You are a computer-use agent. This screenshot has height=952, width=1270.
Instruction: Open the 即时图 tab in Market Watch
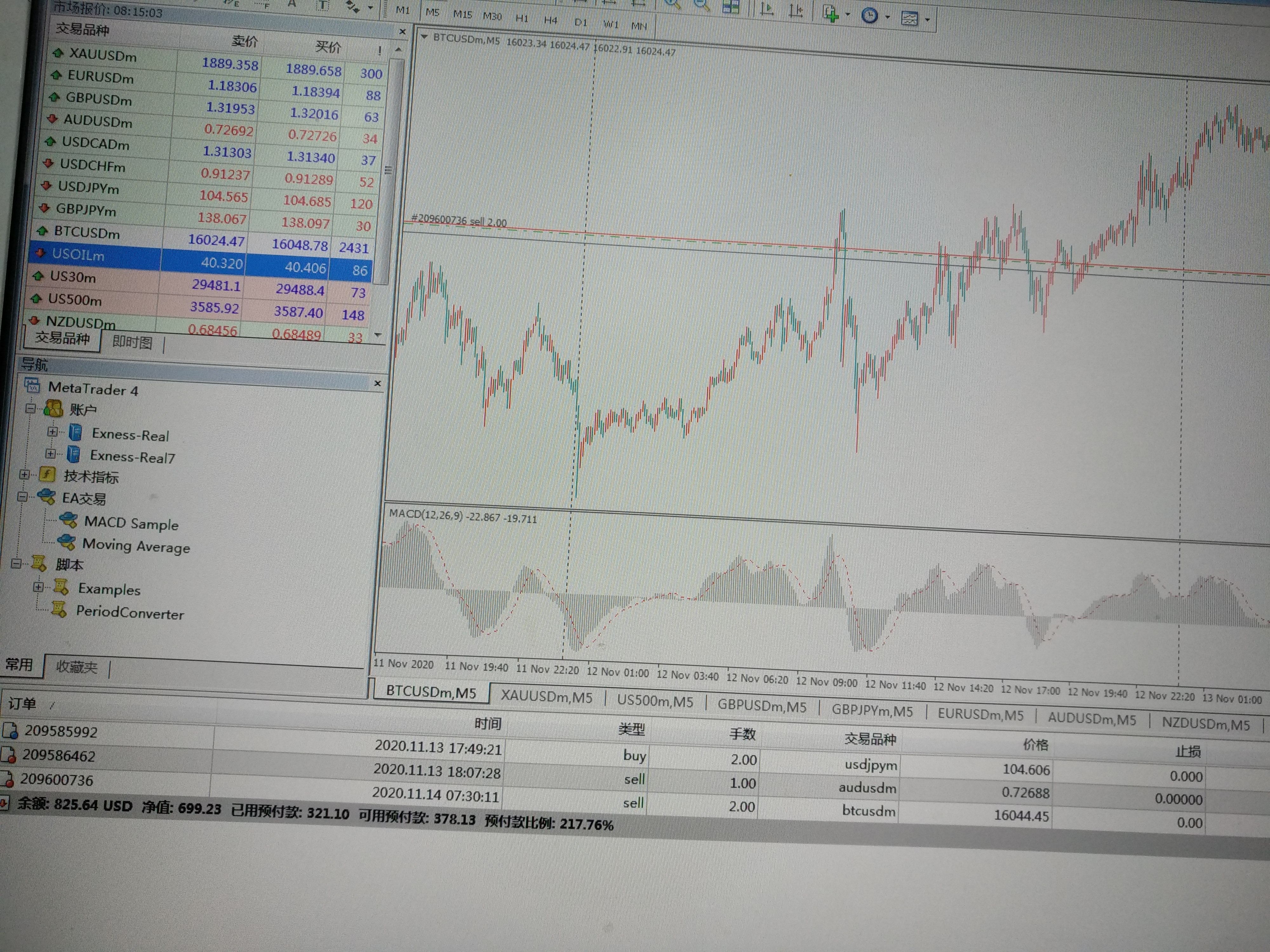pyautogui.click(x=132, y=342)
